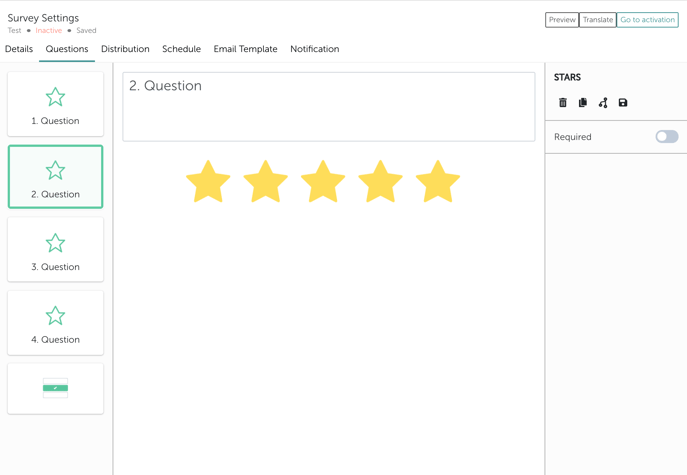Open the Notification tab

[x=315, y=49]
